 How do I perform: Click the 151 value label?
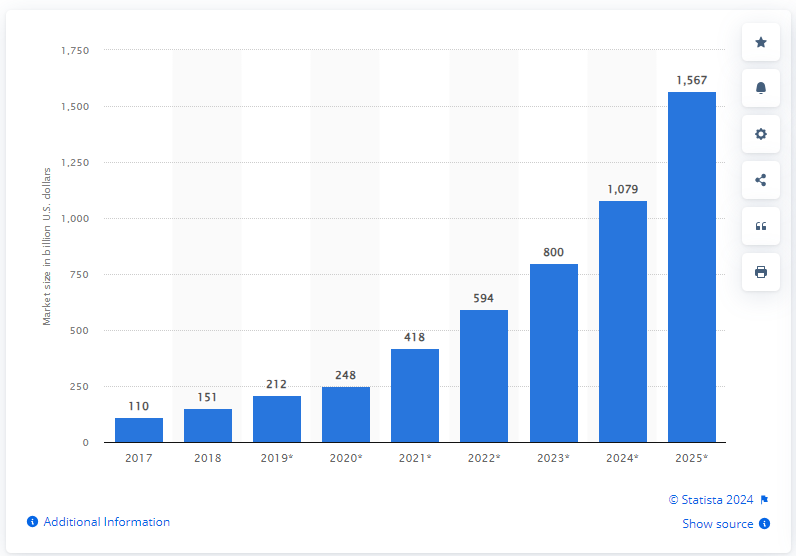tap(208, 397)
